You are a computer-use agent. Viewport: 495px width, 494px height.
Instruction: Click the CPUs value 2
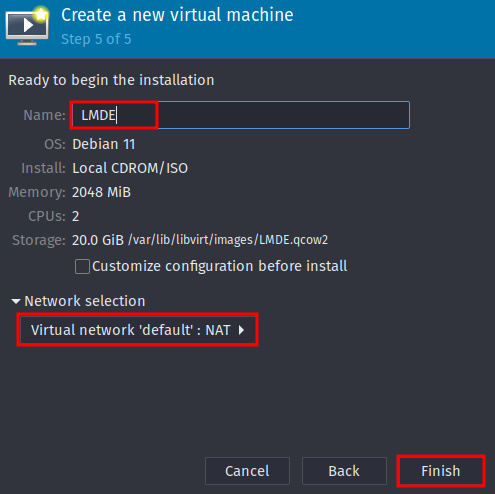click(76, 216)
